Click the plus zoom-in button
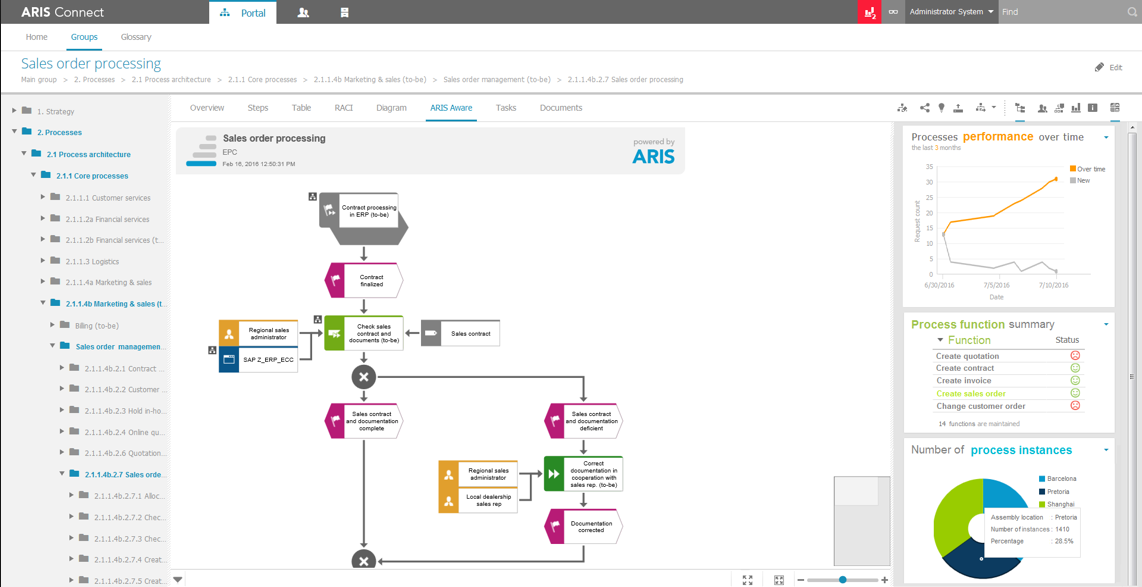Screen dimensions: 1142x587 pos(884,580)
